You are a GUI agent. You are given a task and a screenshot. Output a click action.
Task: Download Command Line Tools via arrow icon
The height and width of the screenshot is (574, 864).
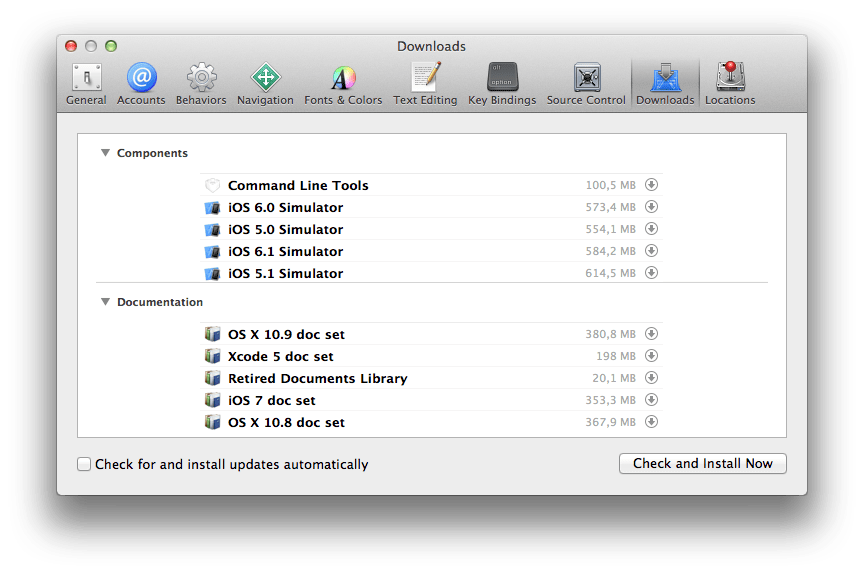coord(651,185)
